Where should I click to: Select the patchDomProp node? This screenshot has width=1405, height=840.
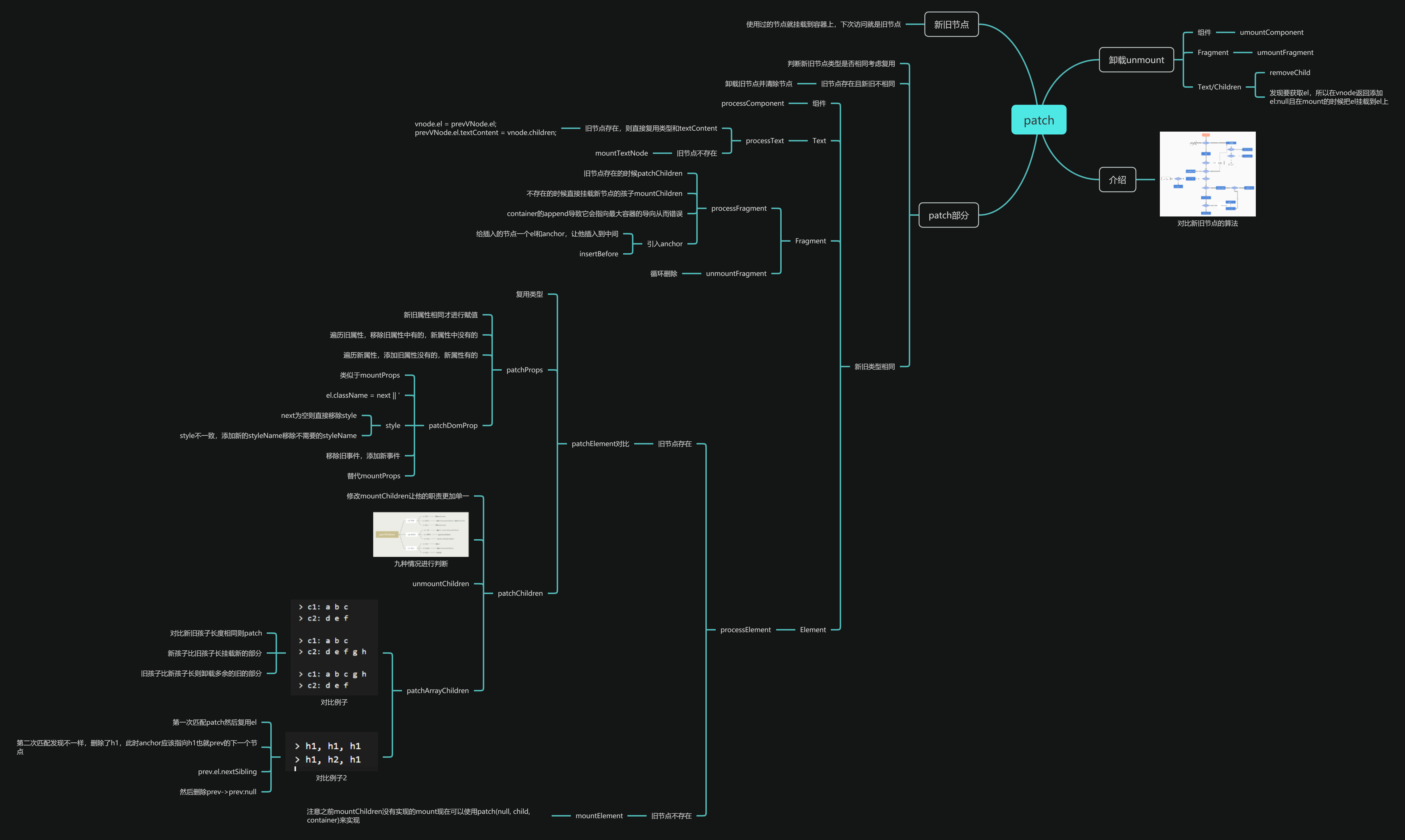453,426
